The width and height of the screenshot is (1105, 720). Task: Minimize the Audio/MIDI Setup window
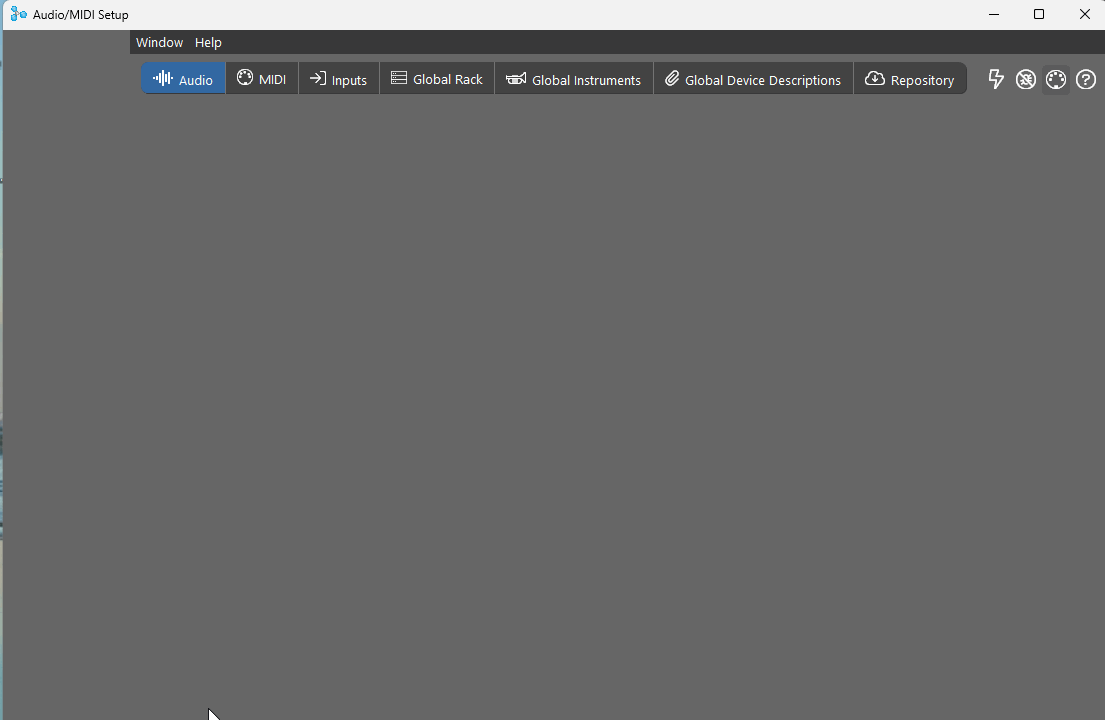[x=994, y=14]
